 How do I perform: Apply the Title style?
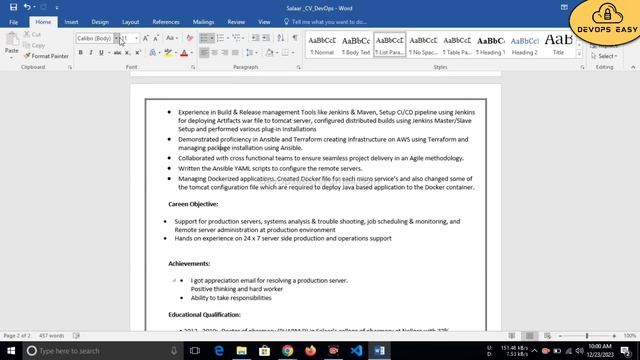pyautogui.click(x=558, y=45)
